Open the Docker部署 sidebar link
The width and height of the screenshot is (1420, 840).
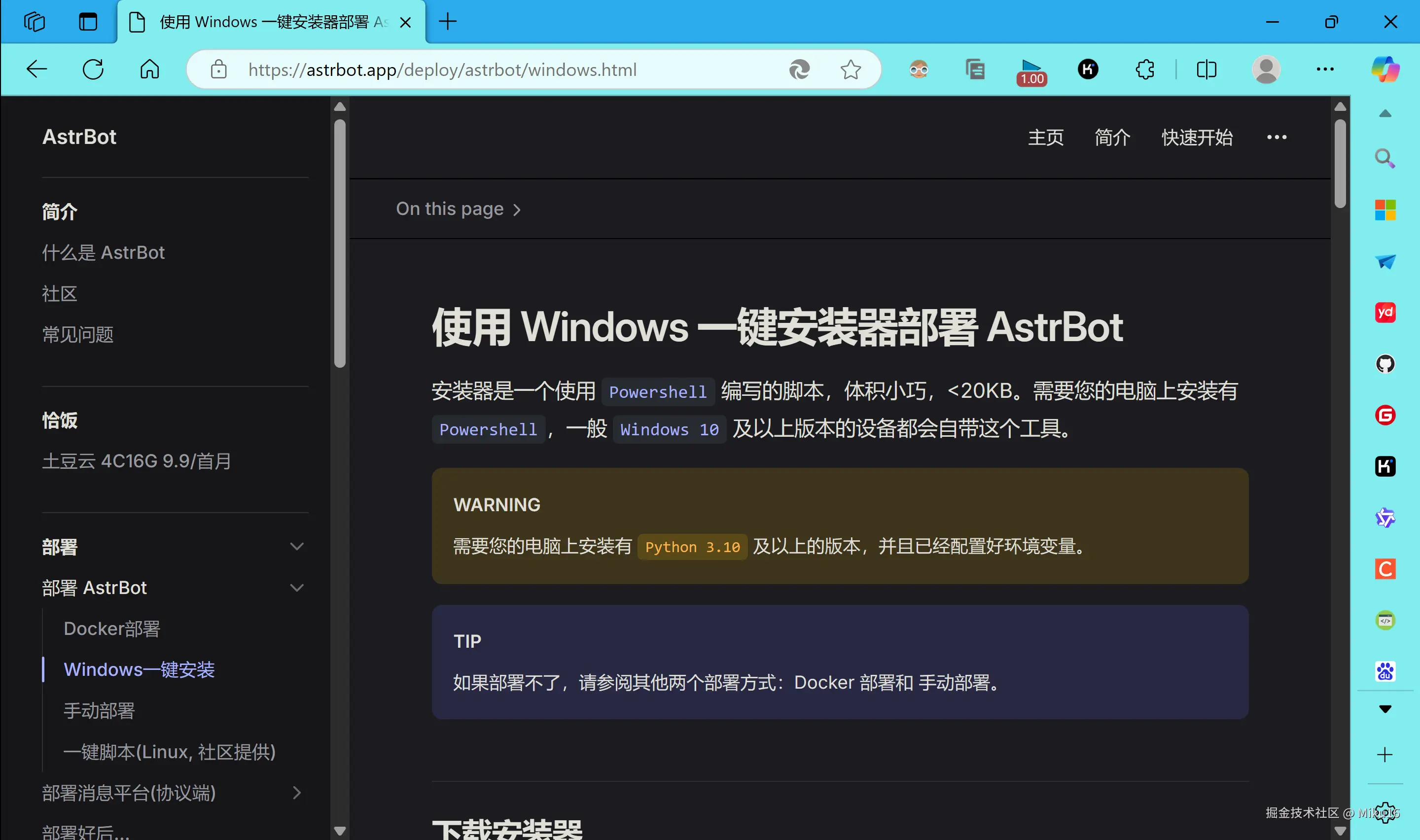(111, 629)
